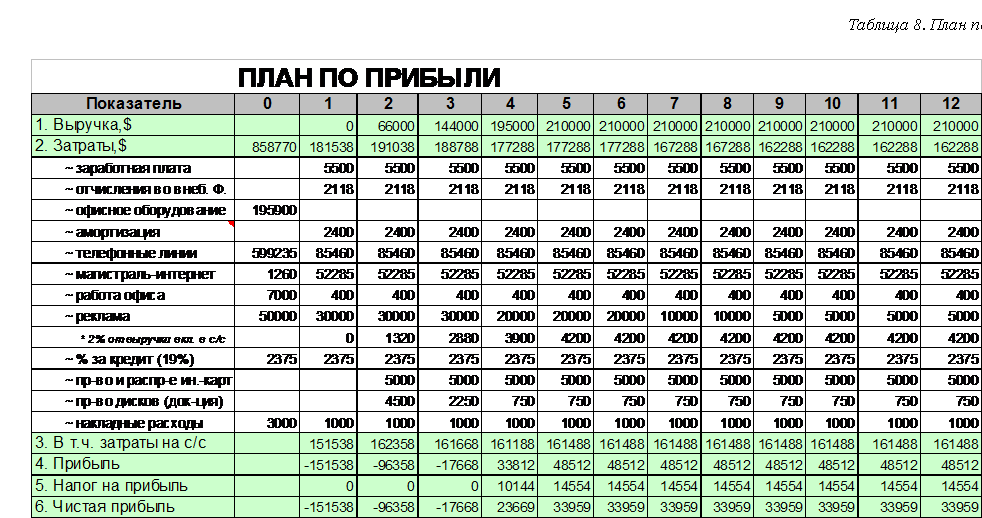
Task: Select the cell with value 188788
Action: pyautogui.click(x=450, y=147)
